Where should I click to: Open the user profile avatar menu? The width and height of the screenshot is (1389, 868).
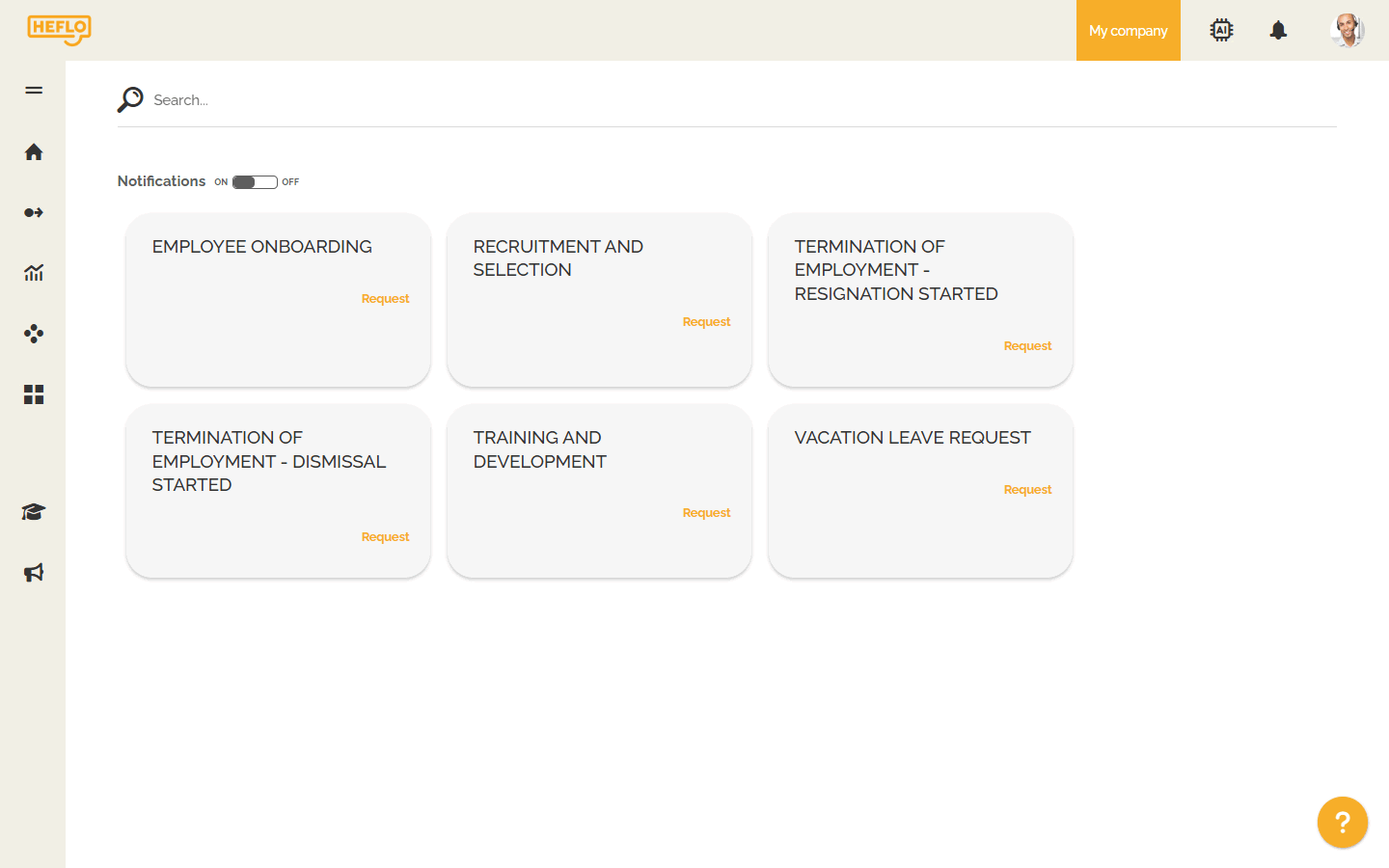click(x=1348, y=30)
